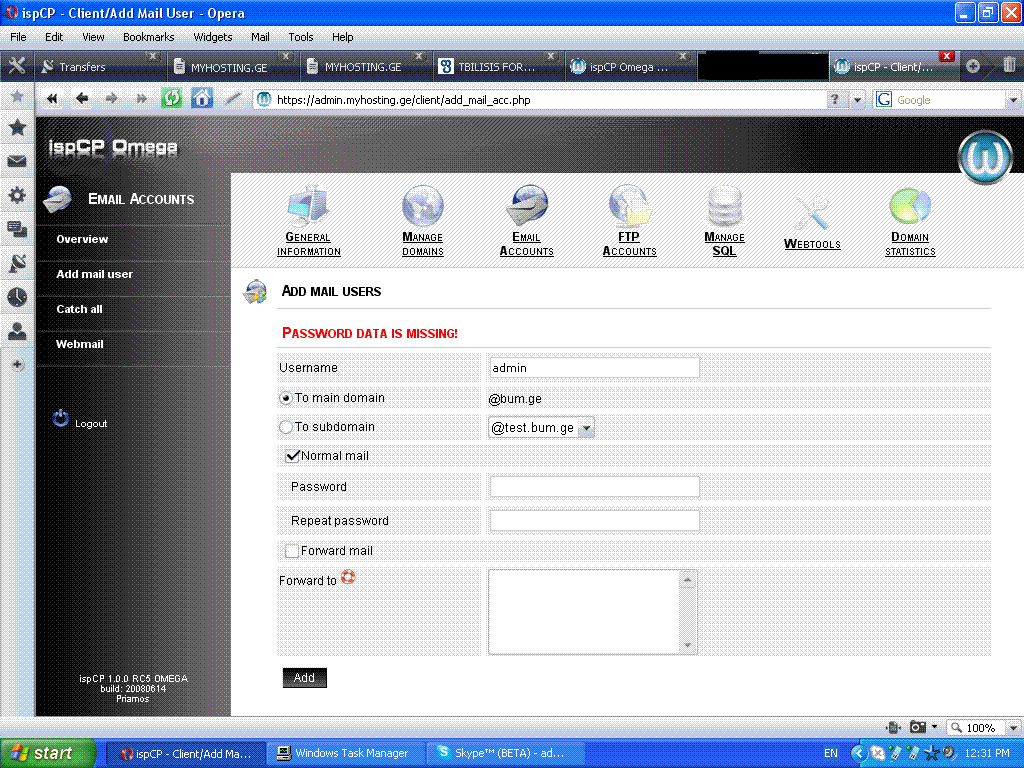1024x768 pixels.
Task: Open the File menu
Action: (18, 37)
